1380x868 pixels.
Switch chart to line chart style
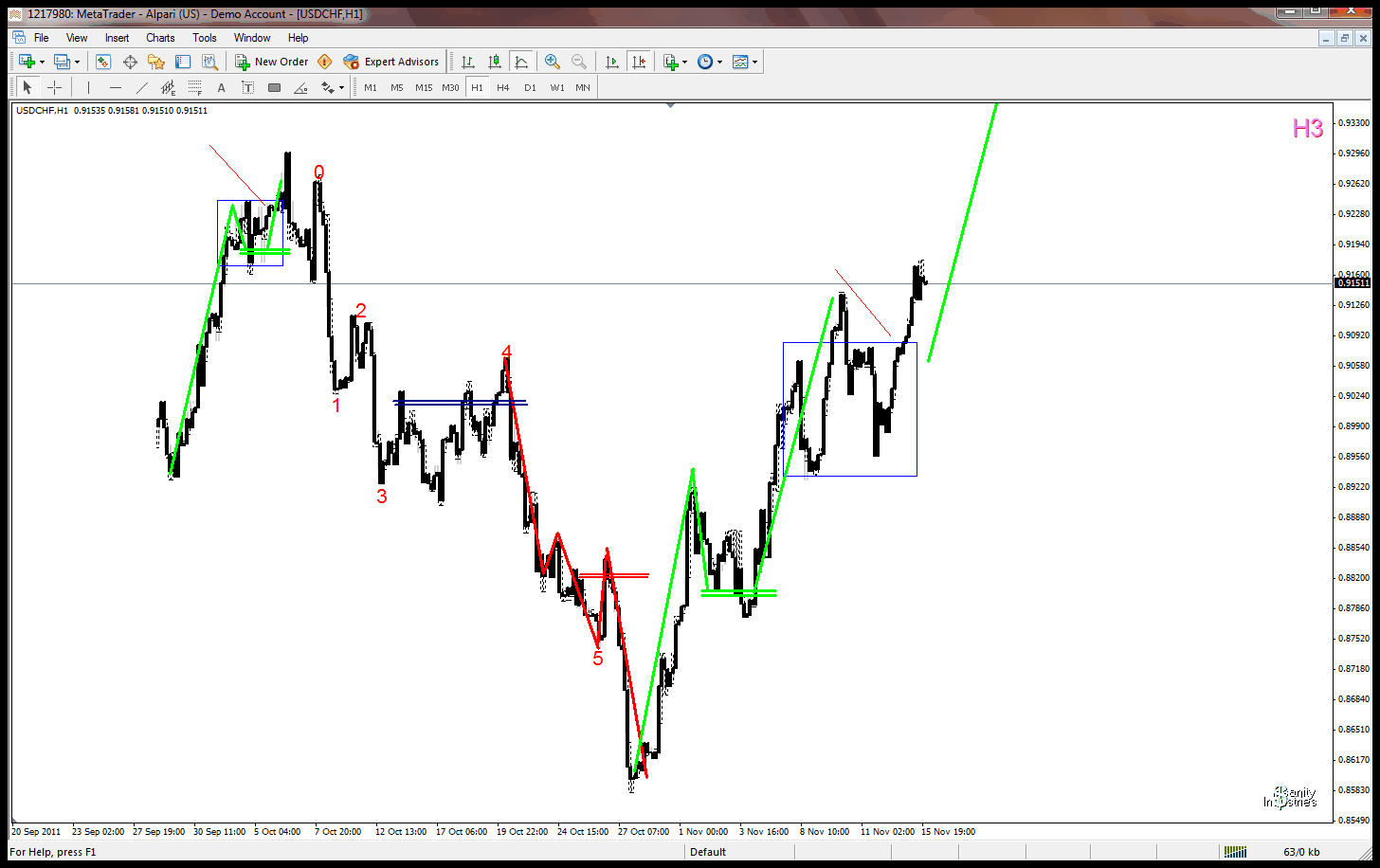point(520,62)
